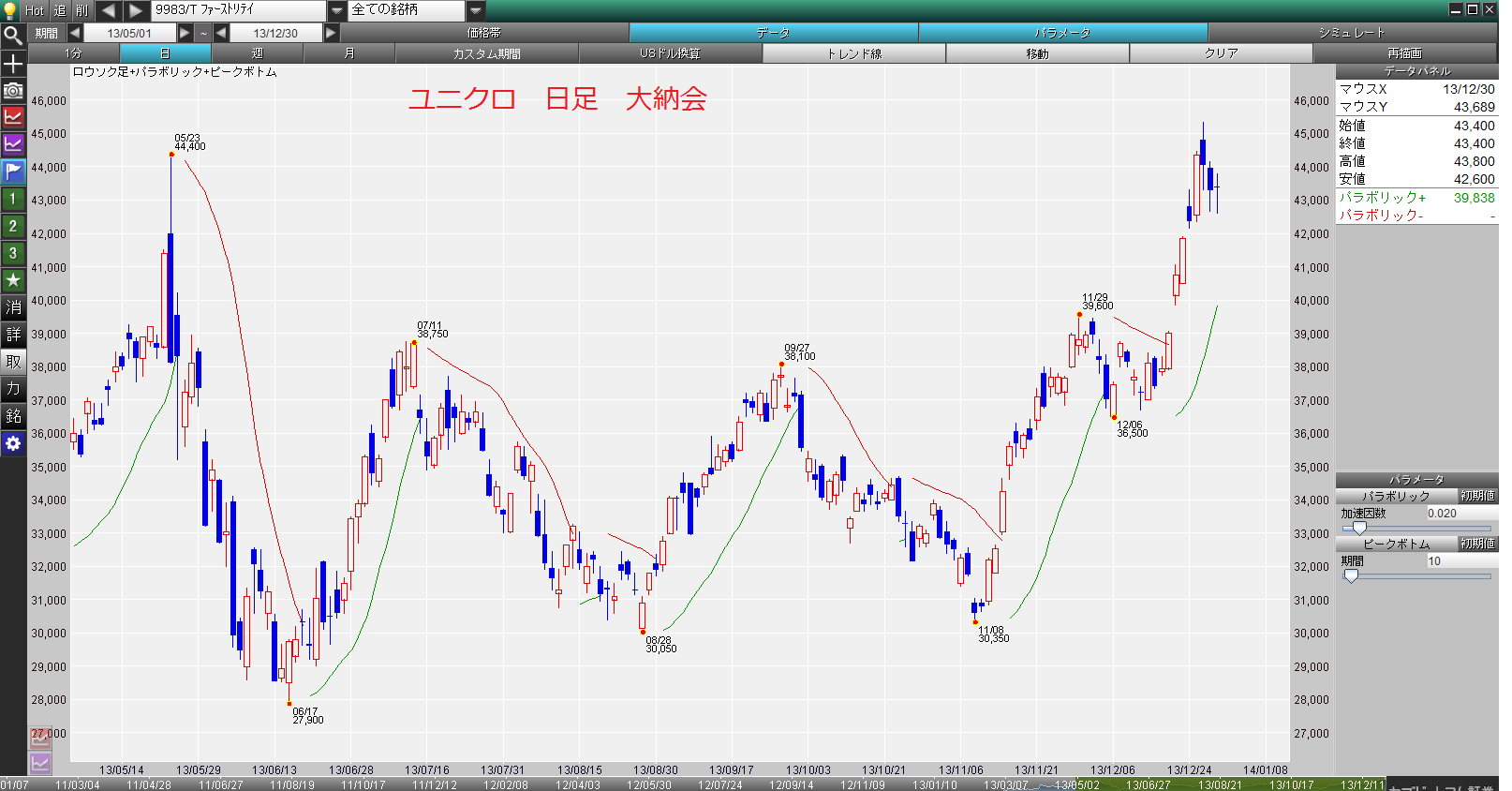Open the シミュレート tab

(x=1352, y=33)
